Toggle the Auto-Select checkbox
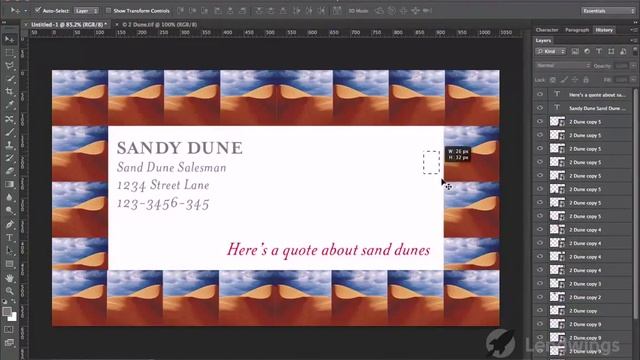The height and width of the screenshot is (360, 640). (38, 11)
